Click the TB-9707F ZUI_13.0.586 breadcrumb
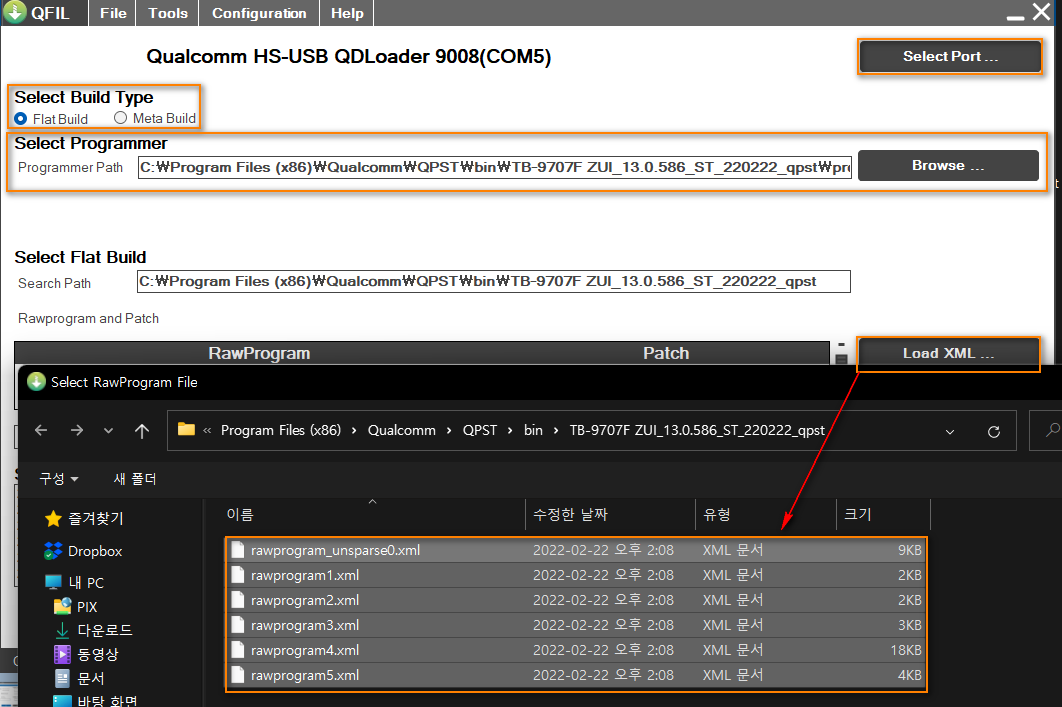The image size is (1062, 707). click(697, 430)
